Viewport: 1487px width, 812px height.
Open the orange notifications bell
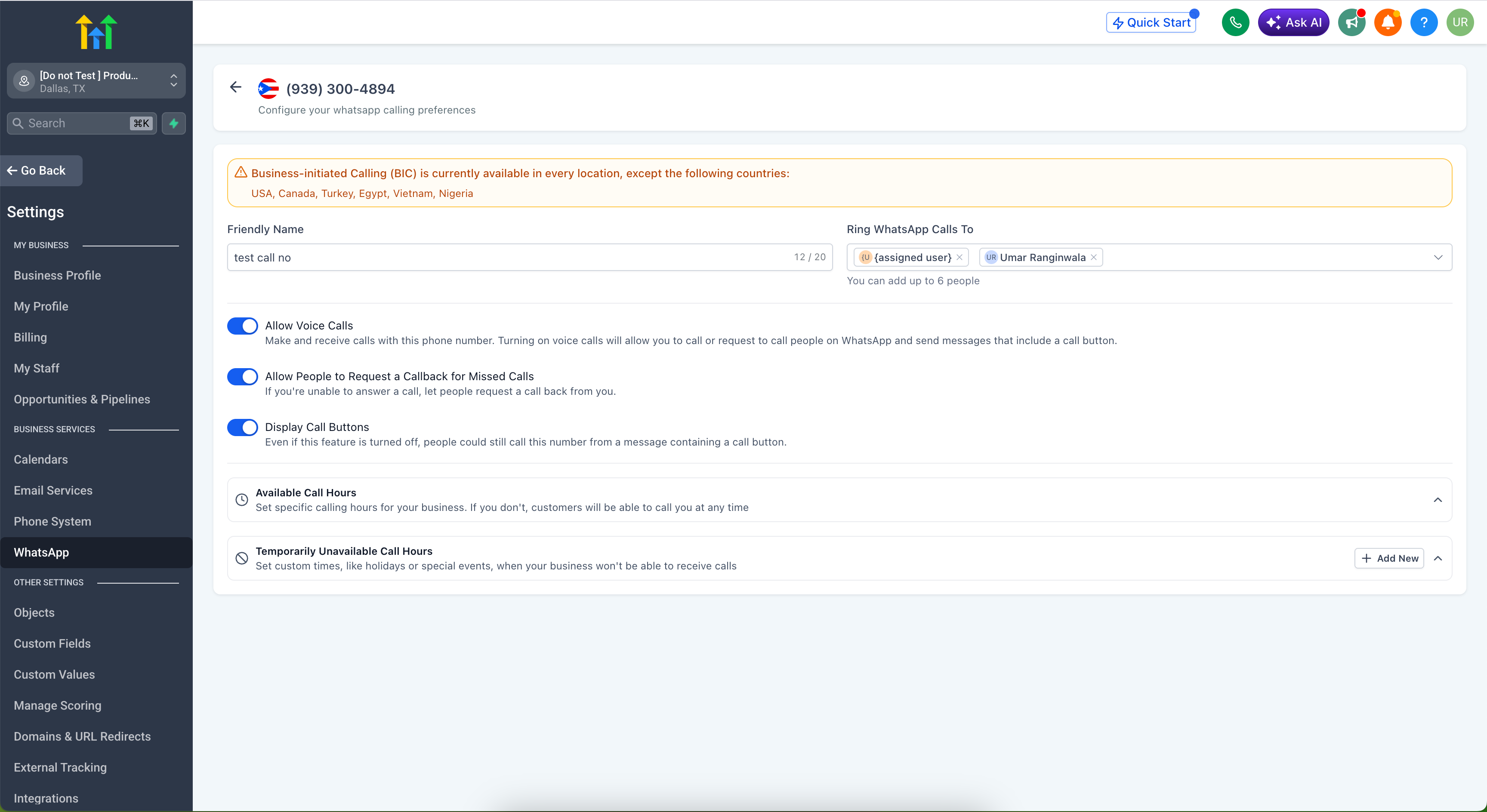tap(1388, 22)
